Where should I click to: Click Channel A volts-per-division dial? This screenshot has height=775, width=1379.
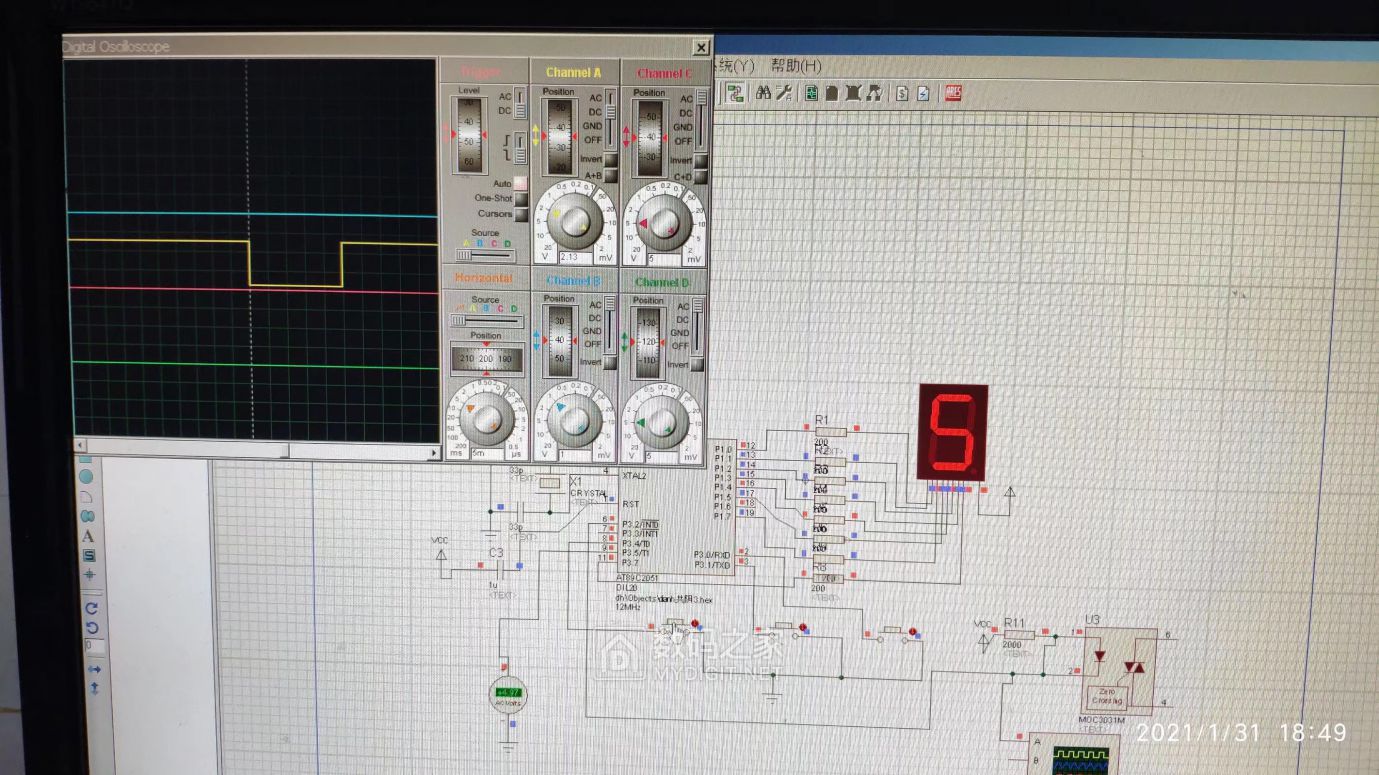click(x=575, y=221)
